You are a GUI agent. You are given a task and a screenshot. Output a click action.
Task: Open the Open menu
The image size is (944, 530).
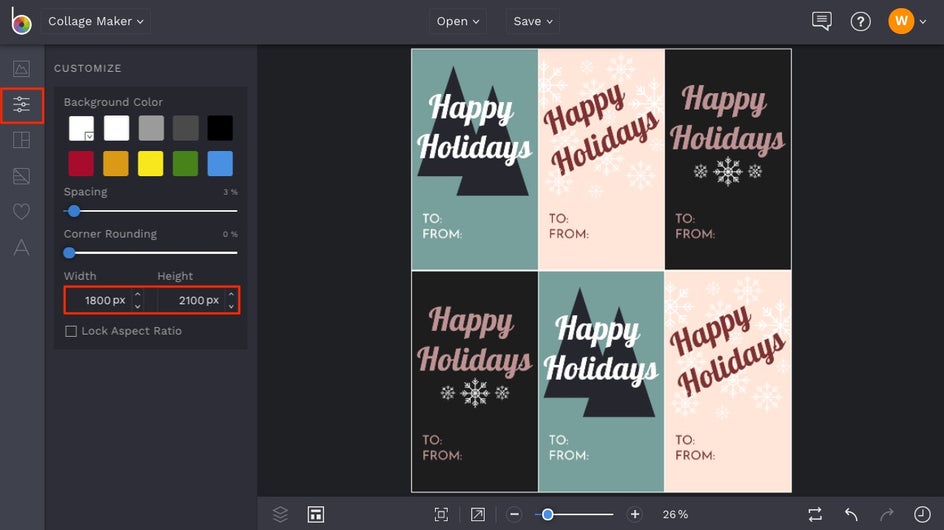click(x=458, y=21)
